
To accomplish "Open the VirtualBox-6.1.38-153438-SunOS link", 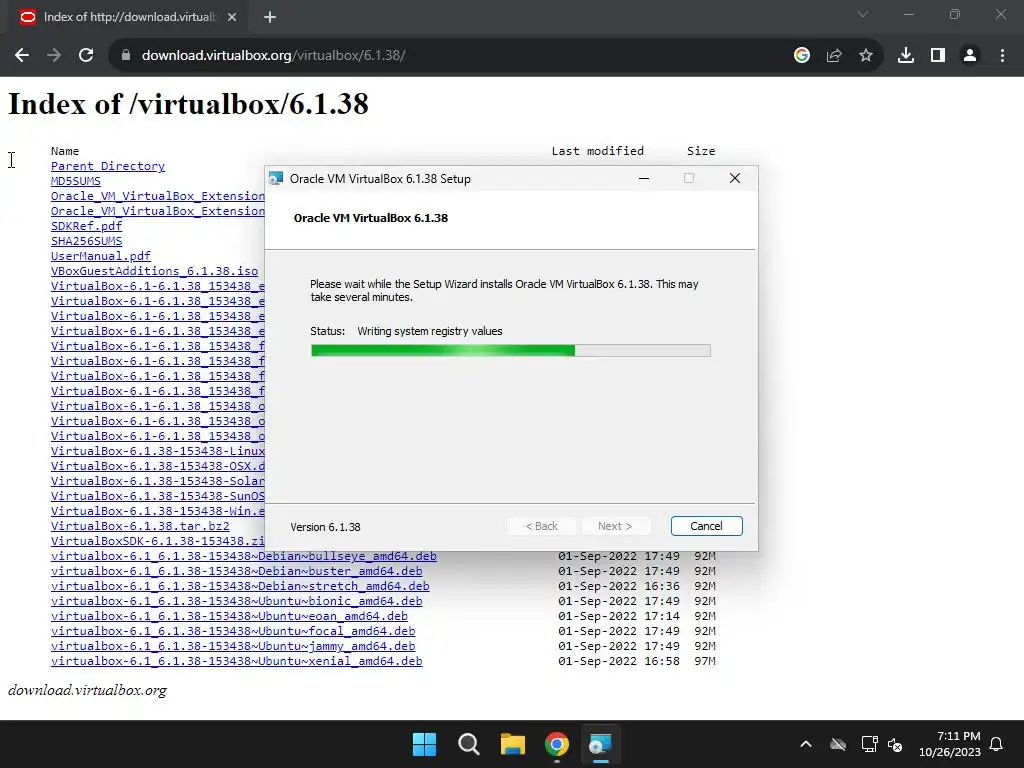I will [157, 496].
